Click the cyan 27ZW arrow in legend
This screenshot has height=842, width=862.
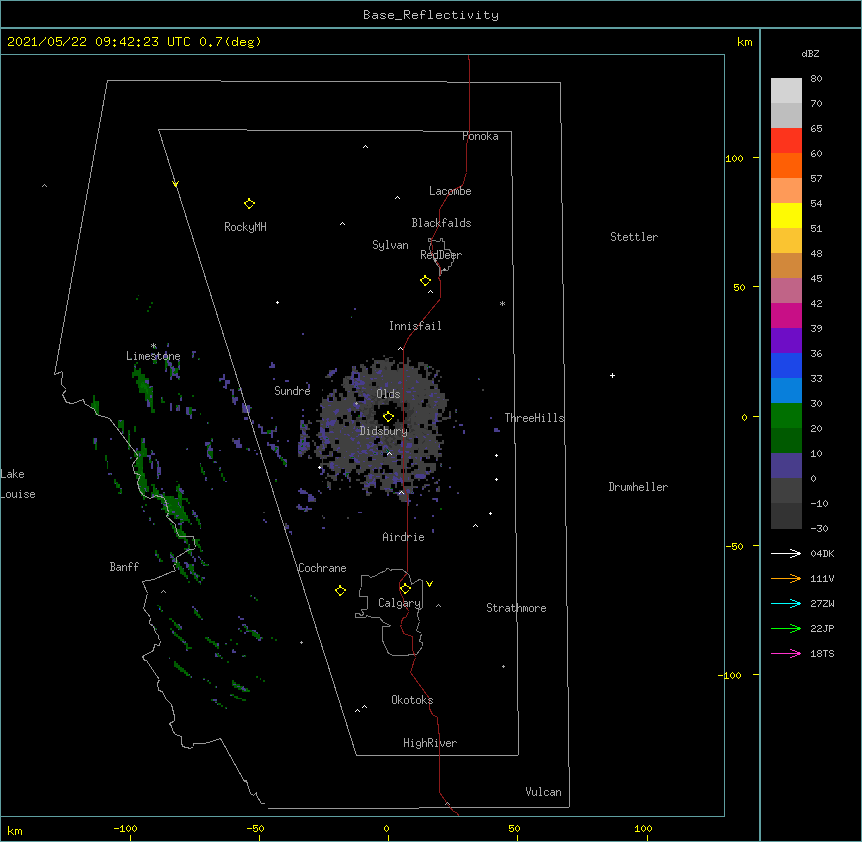coord(786,603)
